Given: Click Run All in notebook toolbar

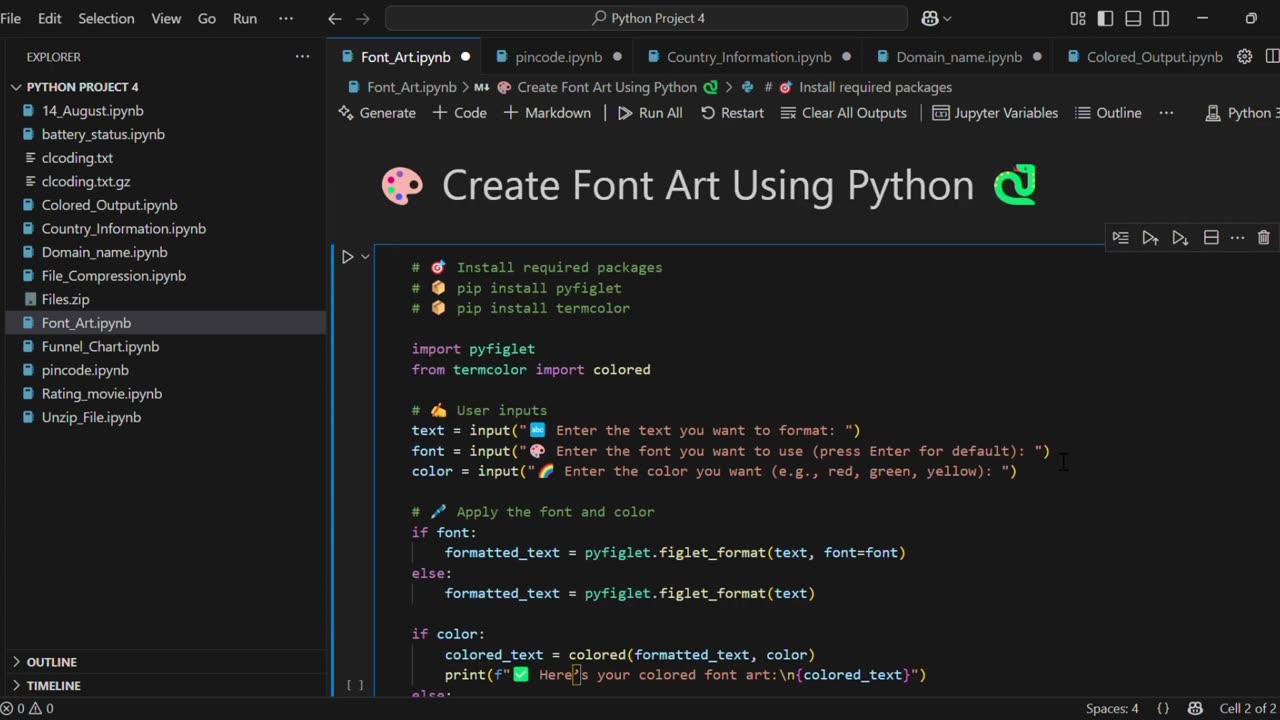Looking at the screenshot, I should (x=650, y=113).
